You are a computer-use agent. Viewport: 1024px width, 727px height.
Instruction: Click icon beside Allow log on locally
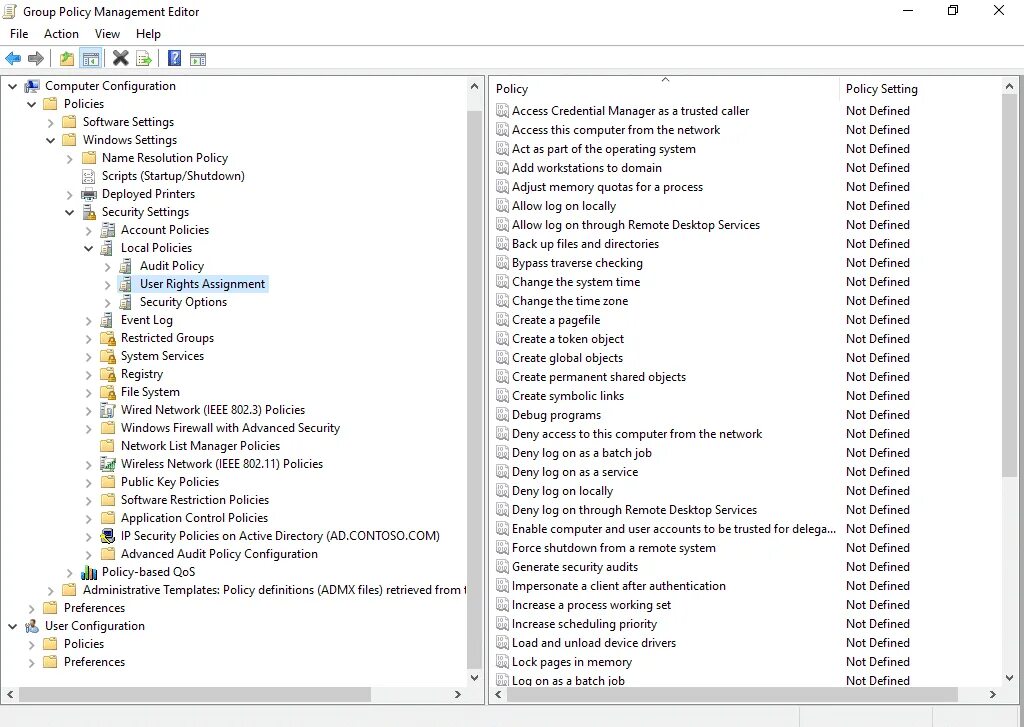502,206
